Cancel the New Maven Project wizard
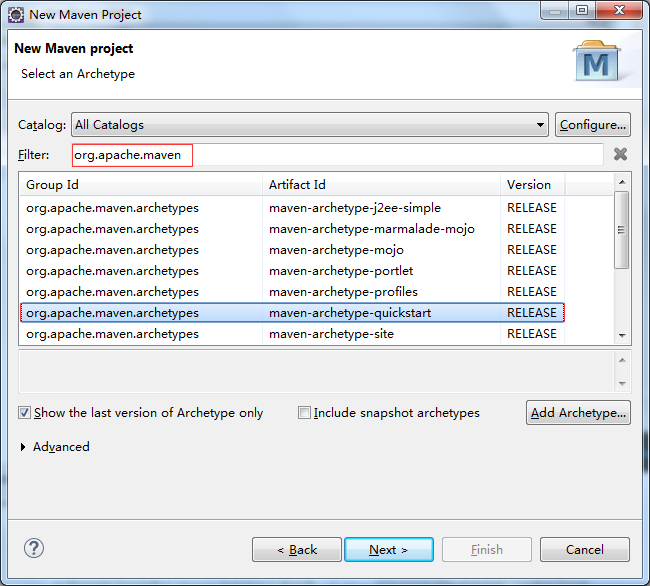 tap(585, 550)
